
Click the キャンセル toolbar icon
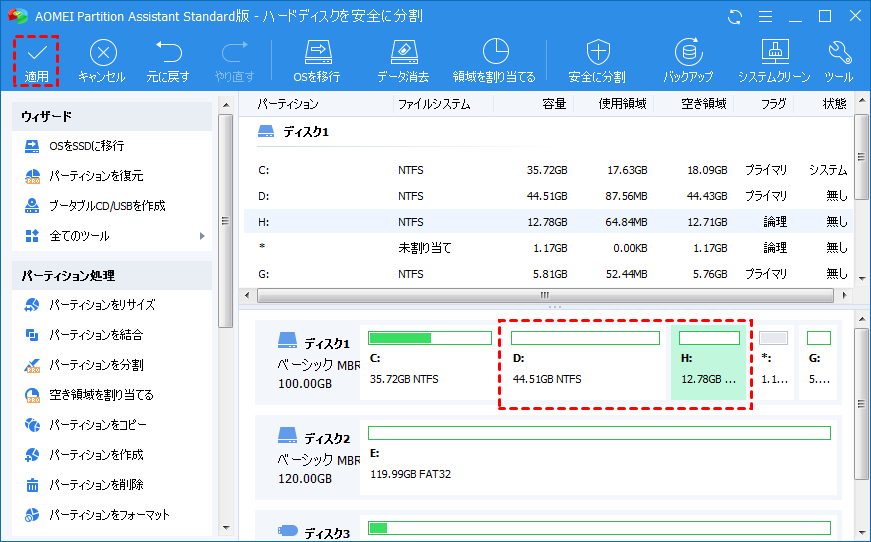click(x=103, y=53)
